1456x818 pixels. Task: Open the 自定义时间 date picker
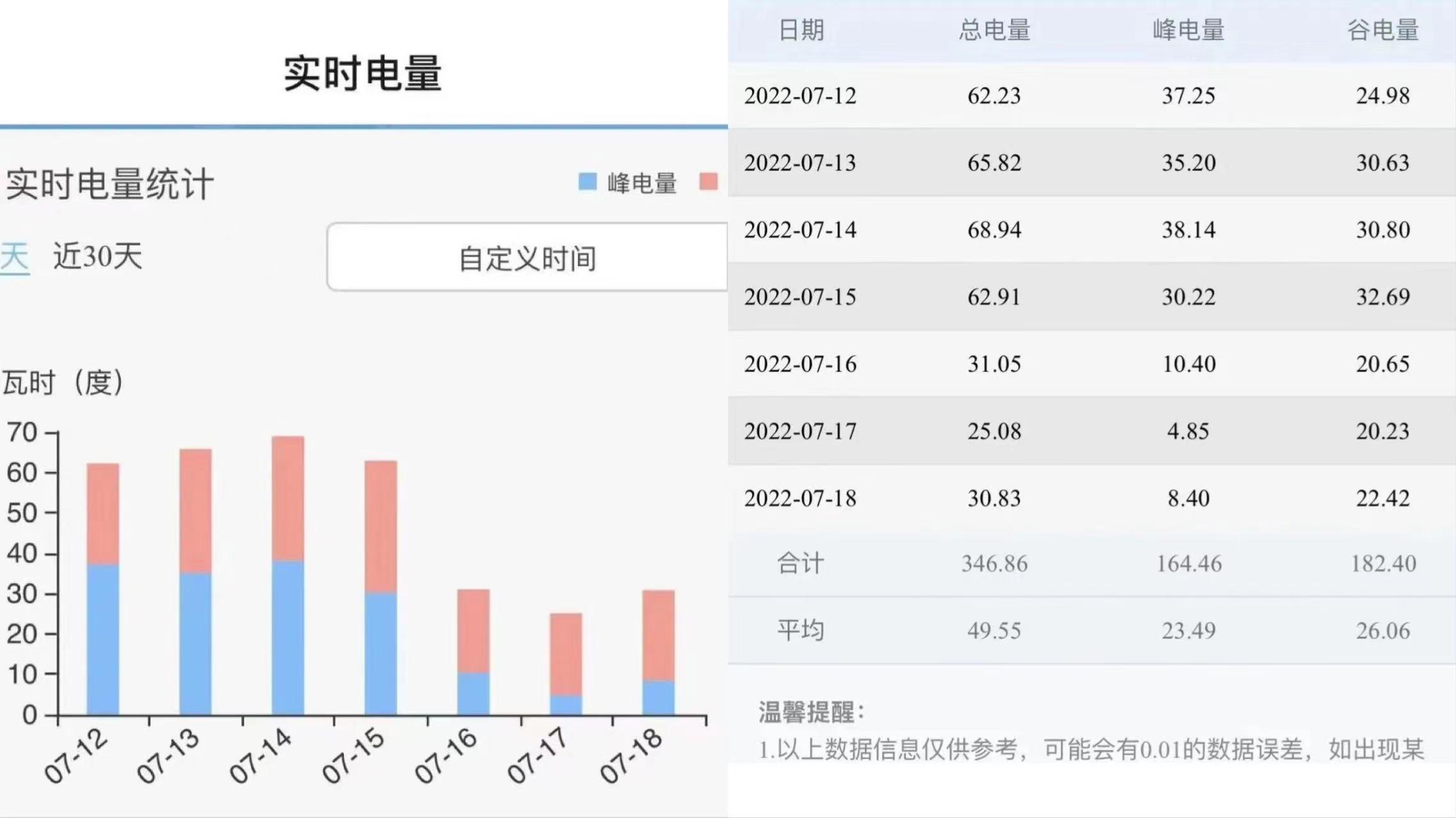click(528, 258)
